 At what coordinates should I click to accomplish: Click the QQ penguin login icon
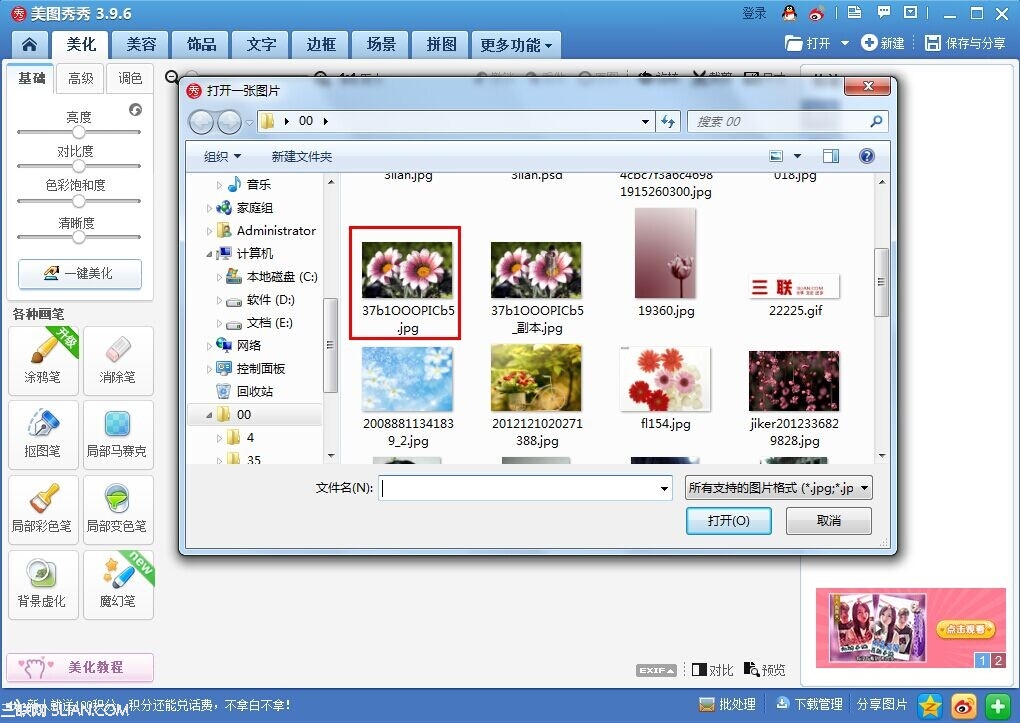tap(789, 13)
